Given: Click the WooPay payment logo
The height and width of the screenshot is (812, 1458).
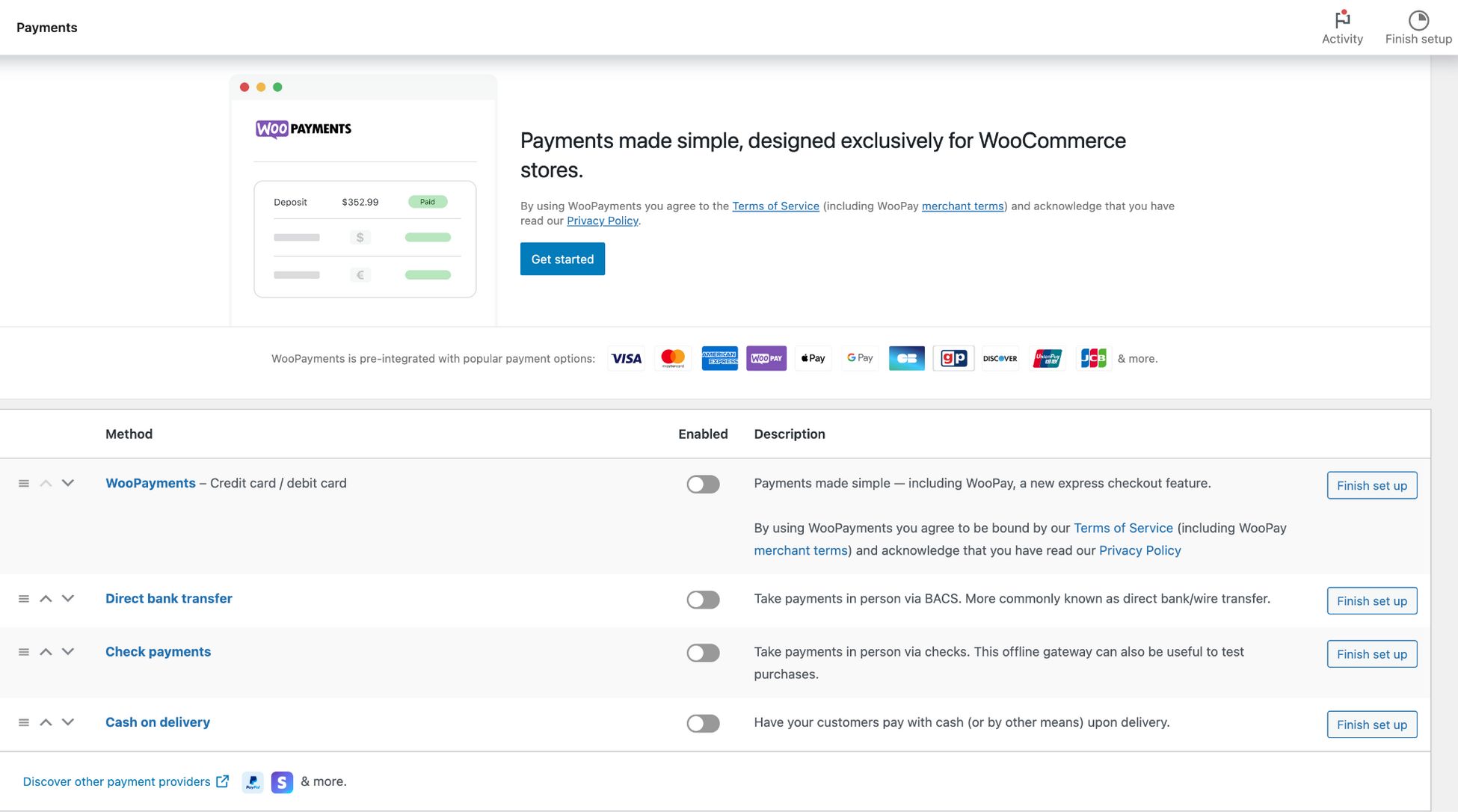Looking at the screenshot, I should pyautogui.click(x=766, y=358).
